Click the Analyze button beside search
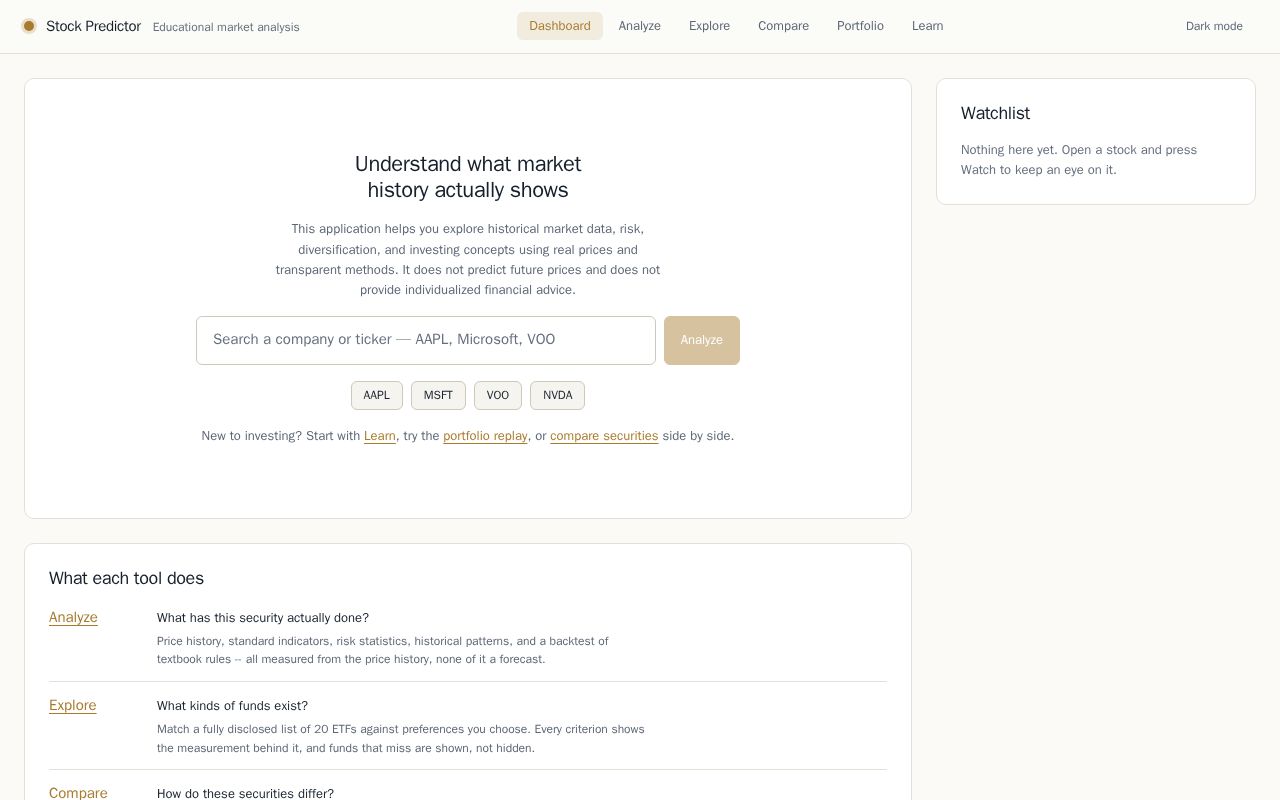This screenshot has width=1280, height=800. click(x=702, y=340)
